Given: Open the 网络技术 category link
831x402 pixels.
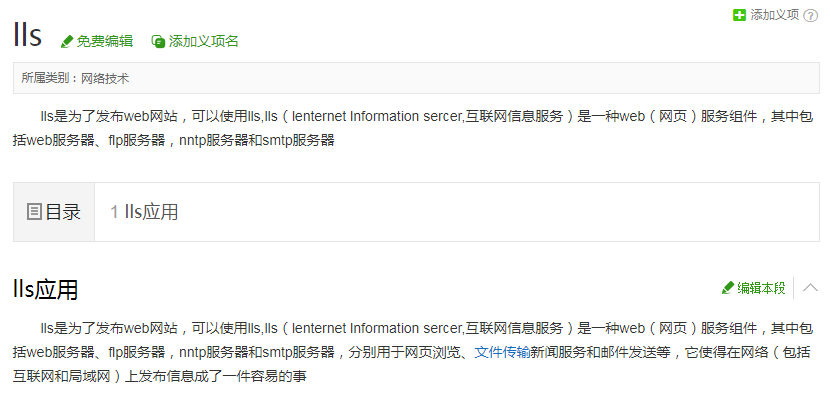Looking at the screenshot, I should 105,77.
